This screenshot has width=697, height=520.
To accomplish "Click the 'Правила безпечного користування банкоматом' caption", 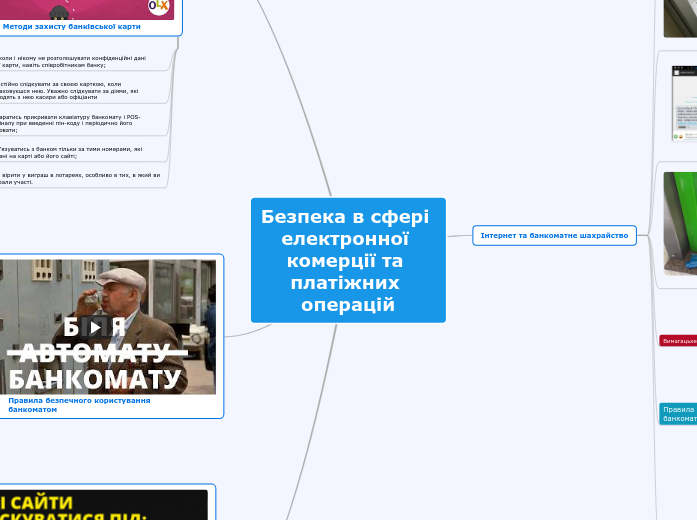I will pos(78,405).
